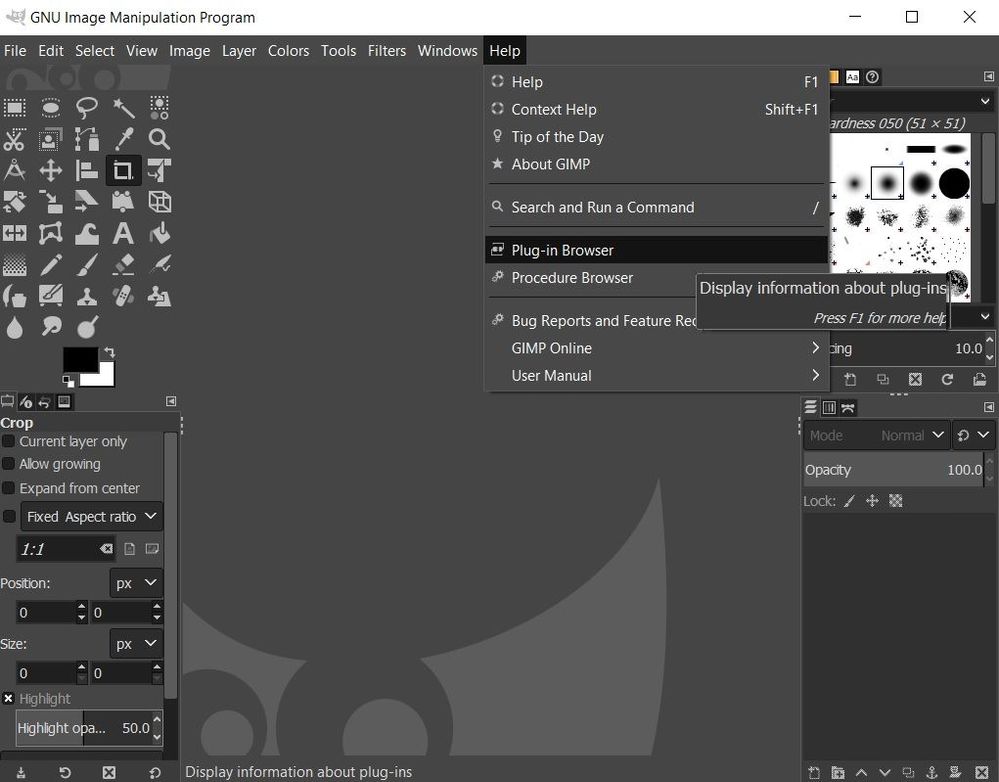The width and height of the screenshot is (999, 782).
Task: Select the Gradient tool
Action: [15, 264]
